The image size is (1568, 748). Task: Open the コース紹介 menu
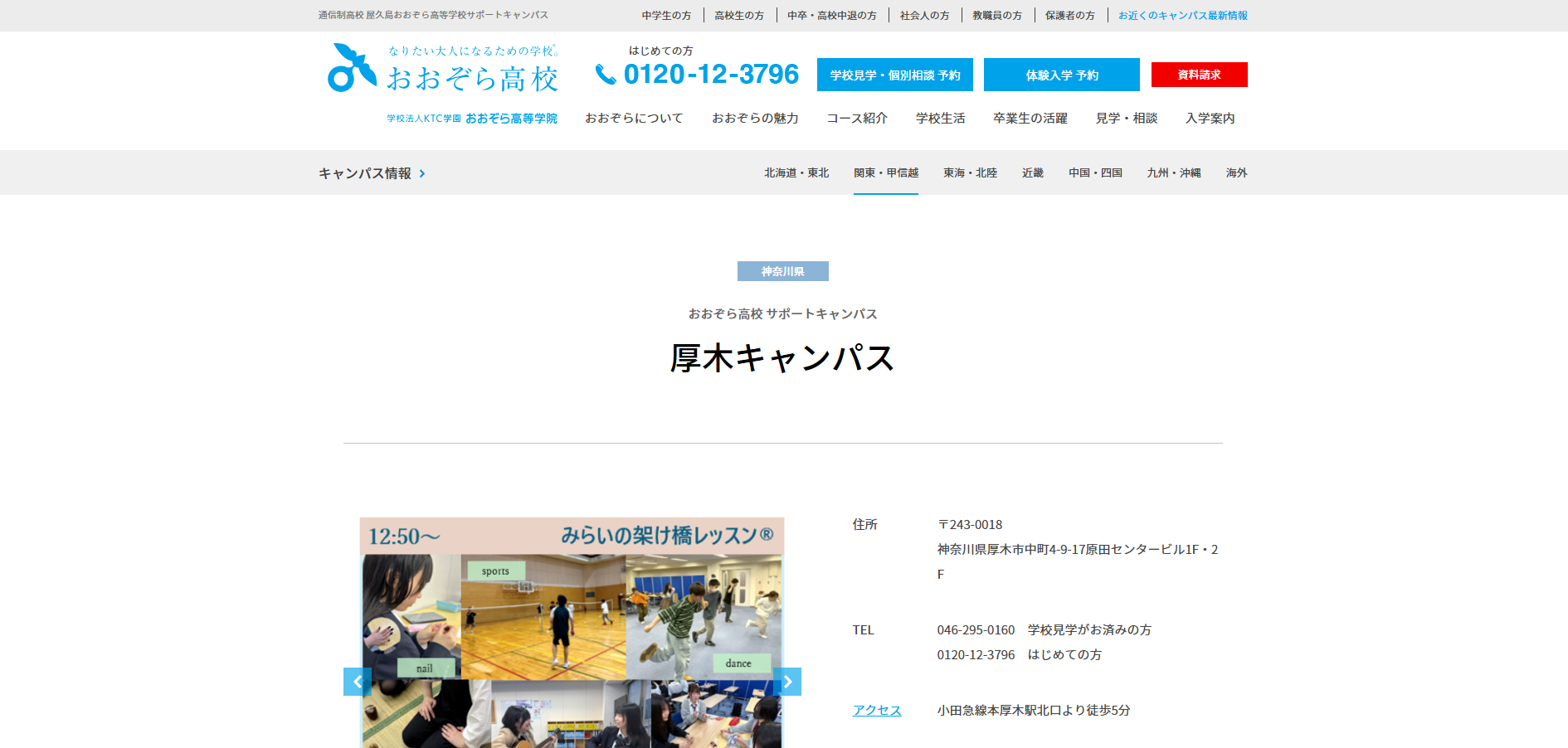click(857, 119)
